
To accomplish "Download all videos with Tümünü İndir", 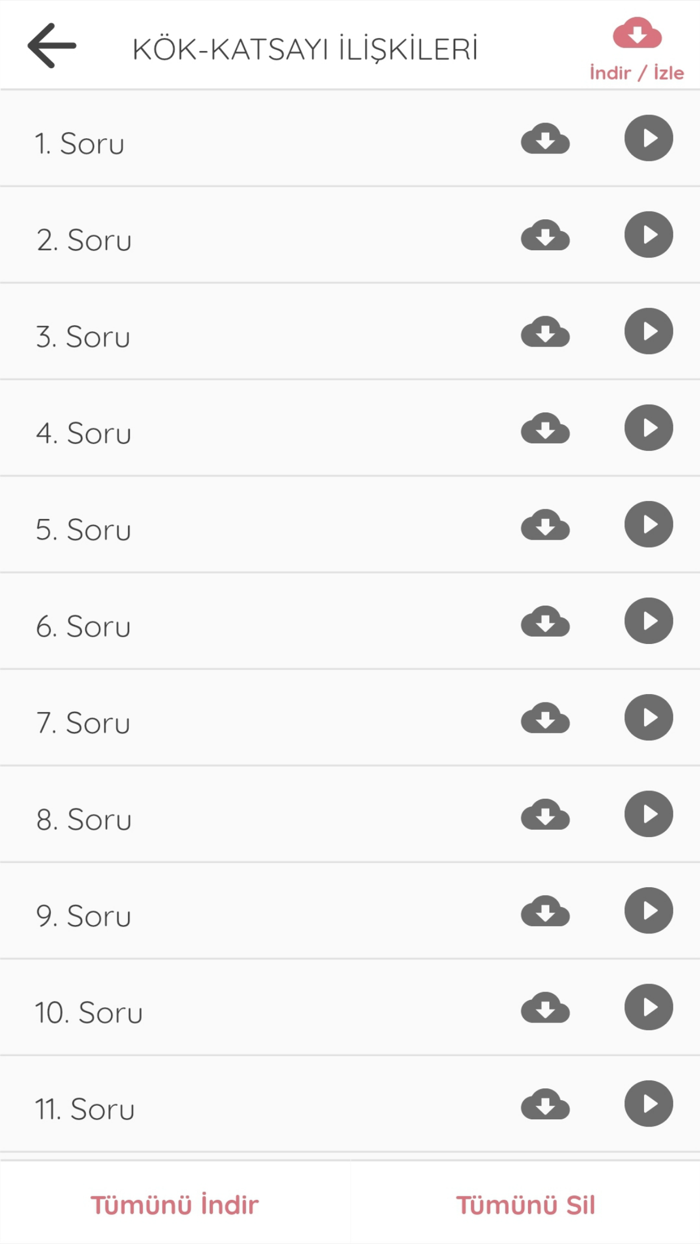I will (x=174, y=1205).
